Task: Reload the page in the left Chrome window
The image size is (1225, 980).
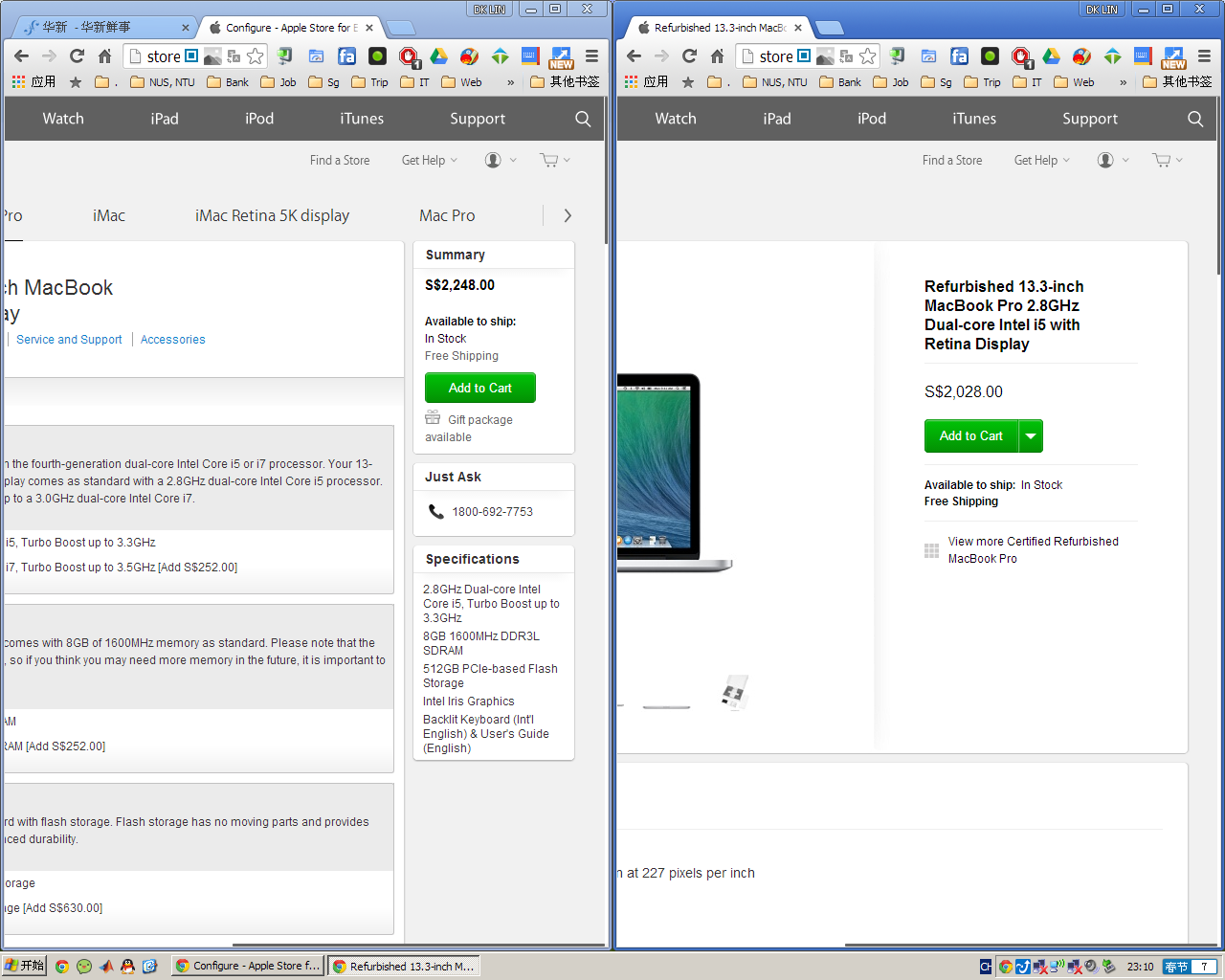Action: coord(78,56)
